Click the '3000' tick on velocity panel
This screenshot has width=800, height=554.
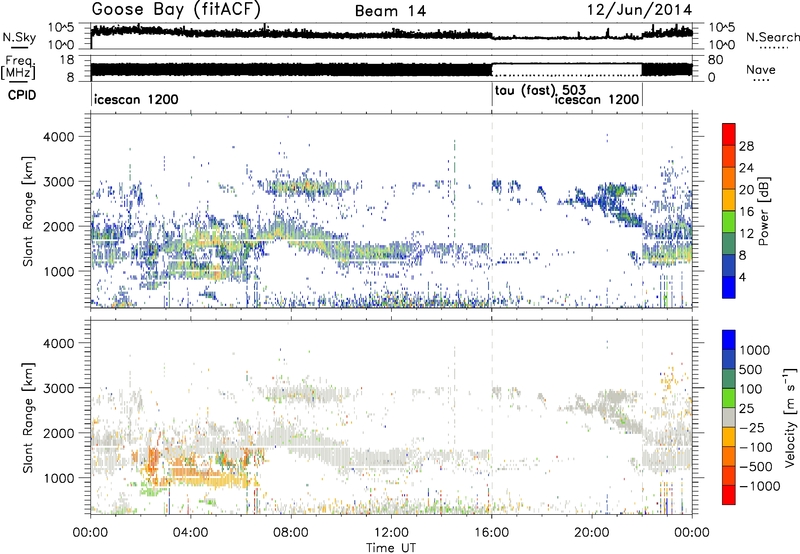tap(59, 388)
